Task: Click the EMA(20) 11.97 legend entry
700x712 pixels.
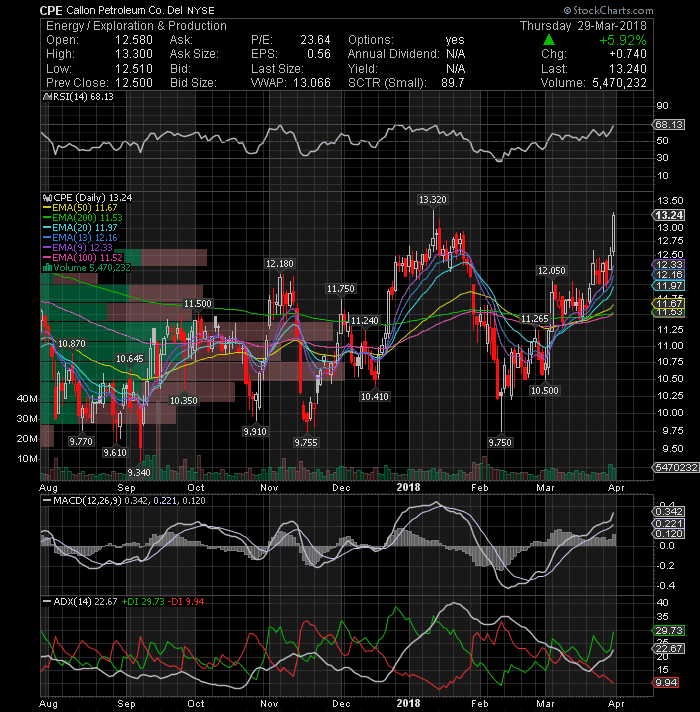Action: pos(84,227)
